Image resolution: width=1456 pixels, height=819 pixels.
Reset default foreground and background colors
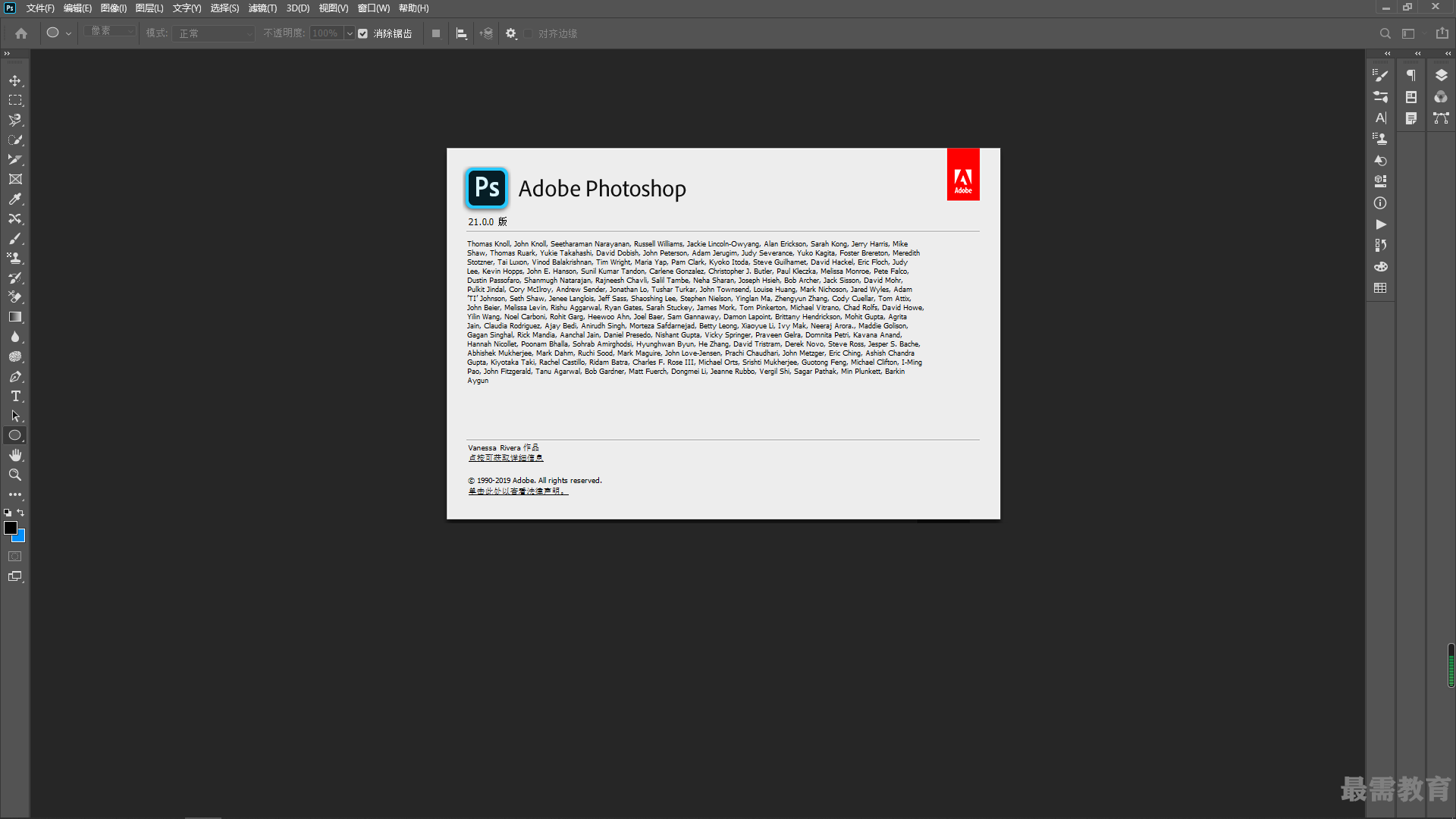pos(8,513)
